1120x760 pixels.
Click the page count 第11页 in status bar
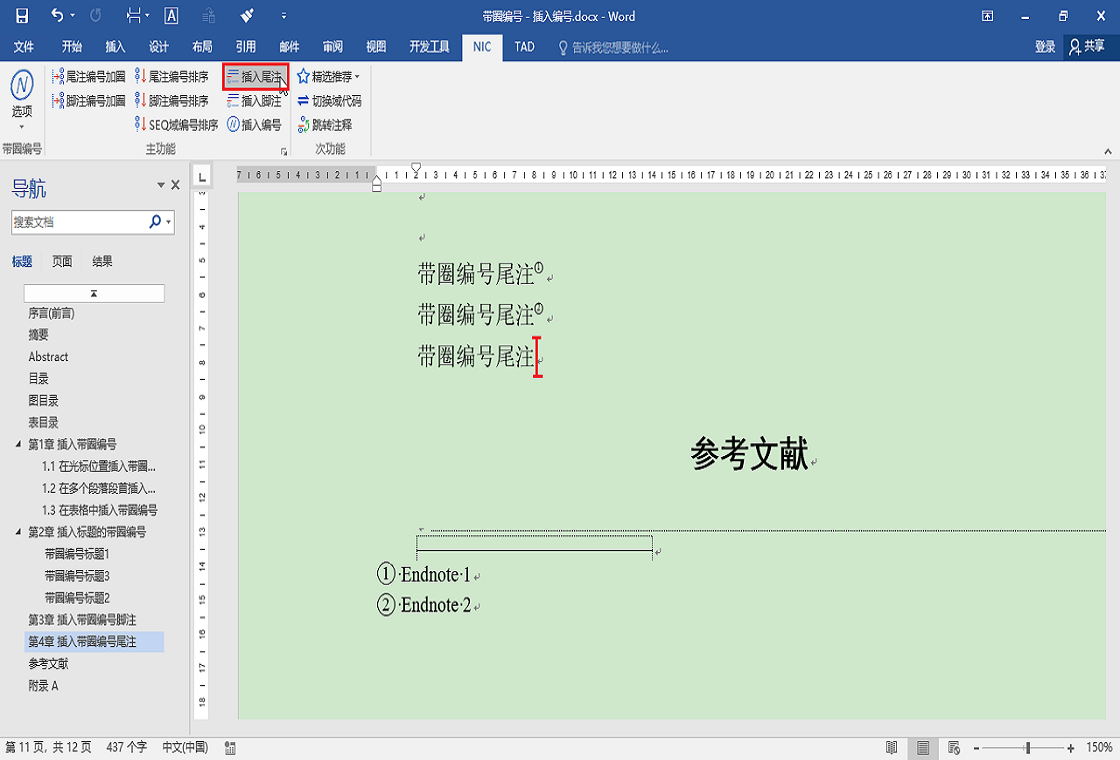coord(48,747)
